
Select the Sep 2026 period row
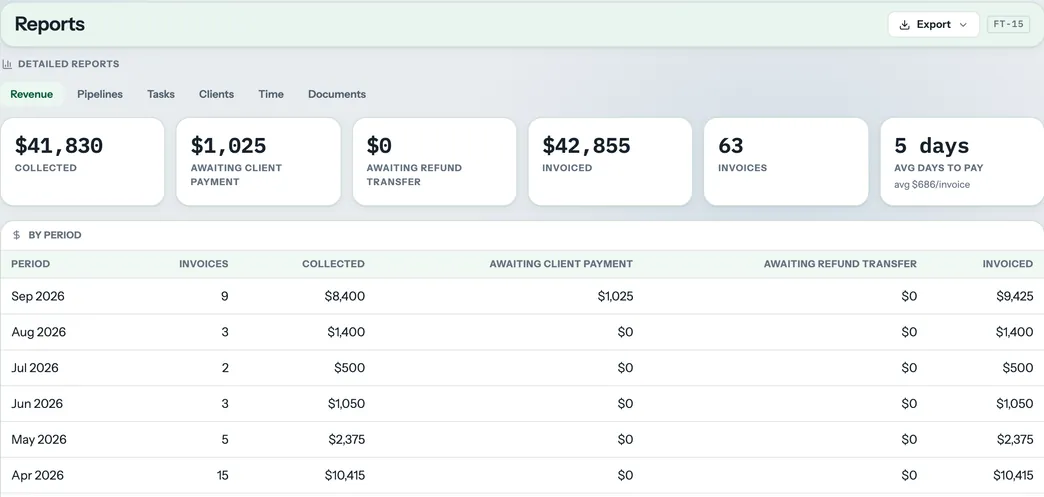click(522, 296)
